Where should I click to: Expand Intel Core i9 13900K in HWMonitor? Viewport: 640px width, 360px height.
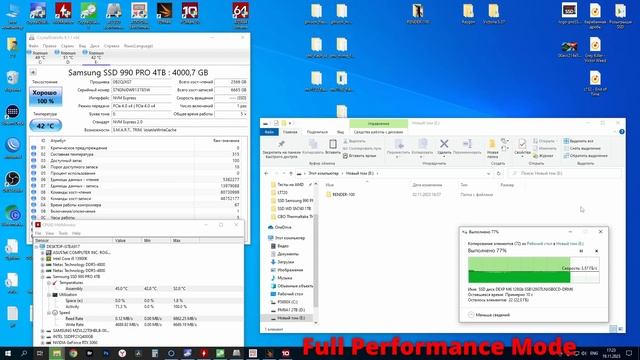click(43, 259)
